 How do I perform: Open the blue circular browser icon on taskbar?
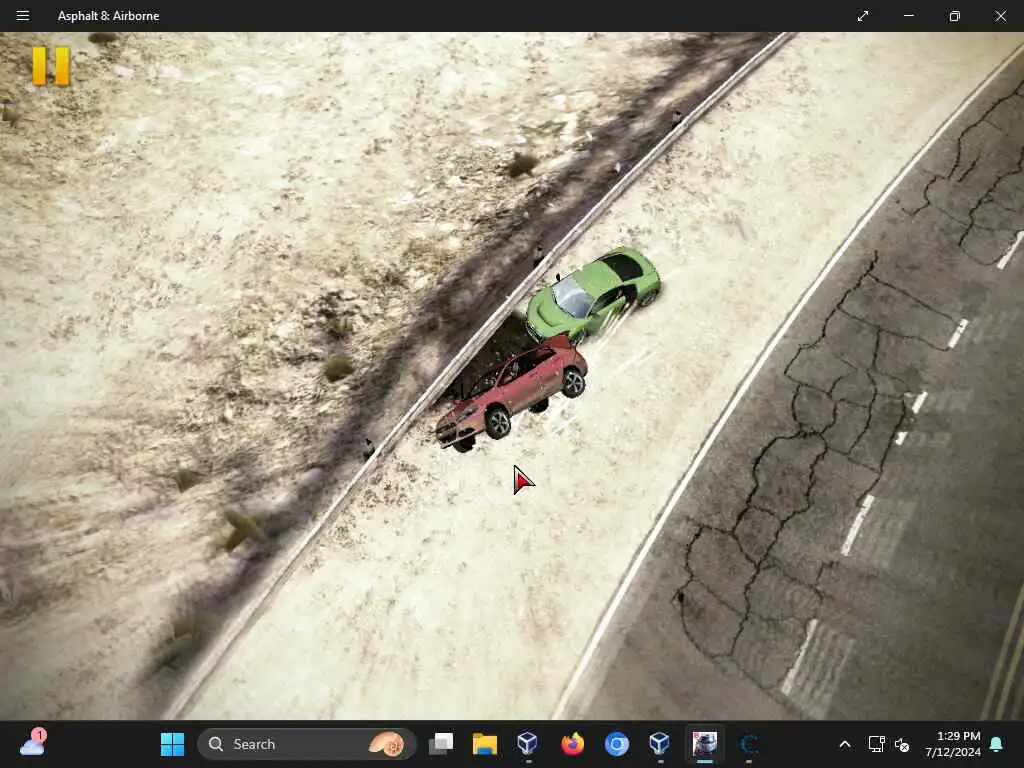(616, 744)
